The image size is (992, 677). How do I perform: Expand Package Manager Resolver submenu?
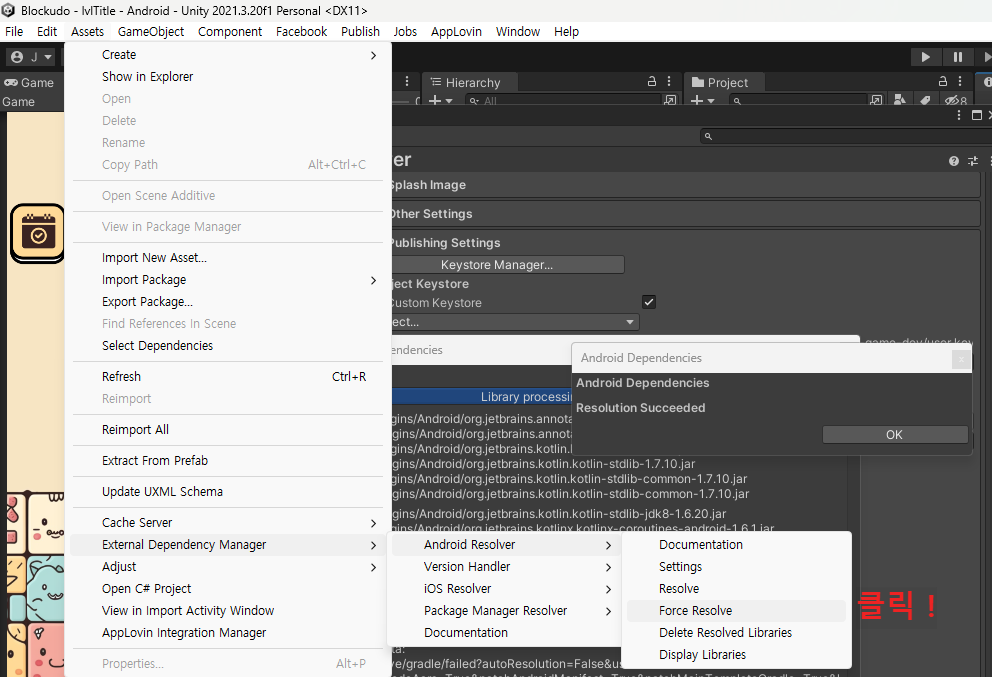click(x=505, y=611)
